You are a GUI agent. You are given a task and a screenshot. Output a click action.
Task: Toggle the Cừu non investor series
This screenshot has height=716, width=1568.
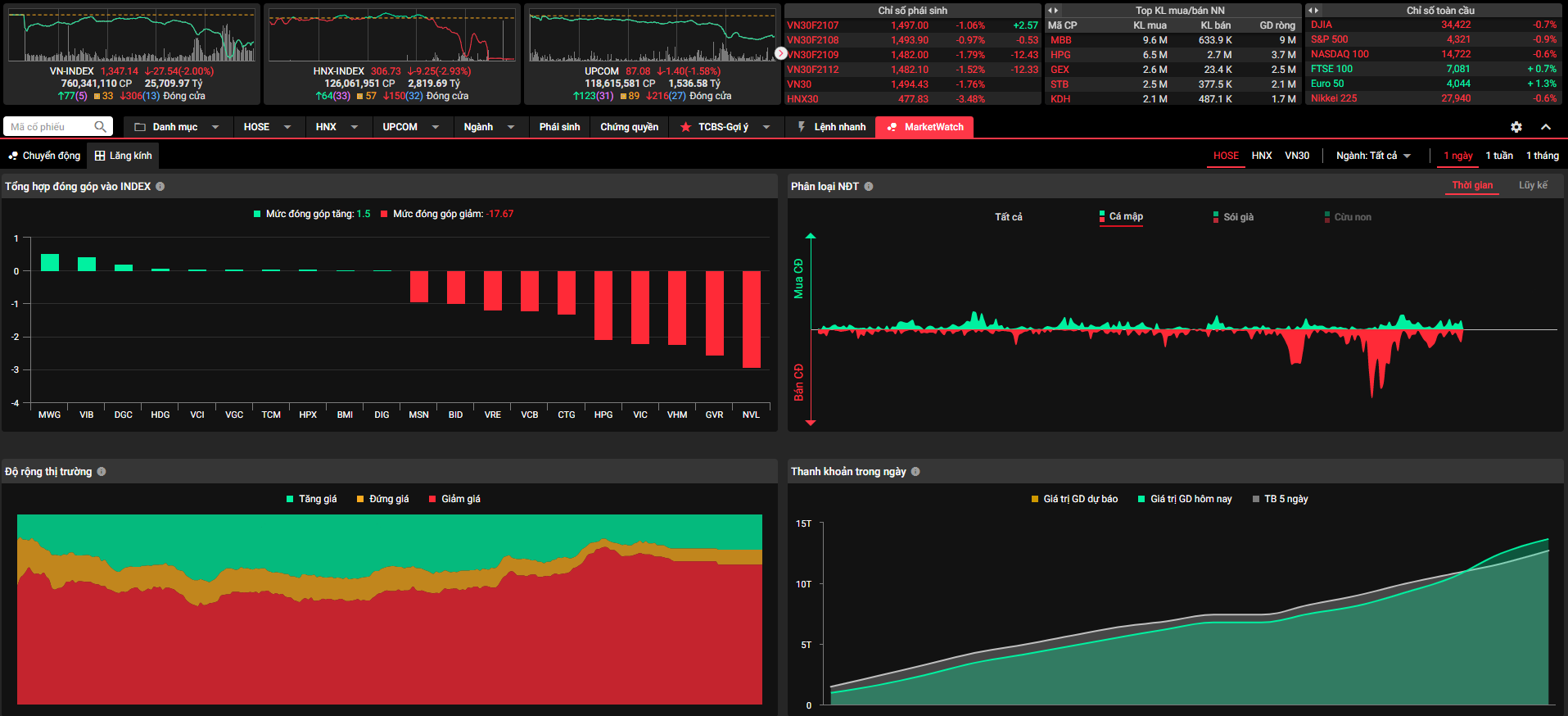1348,217
